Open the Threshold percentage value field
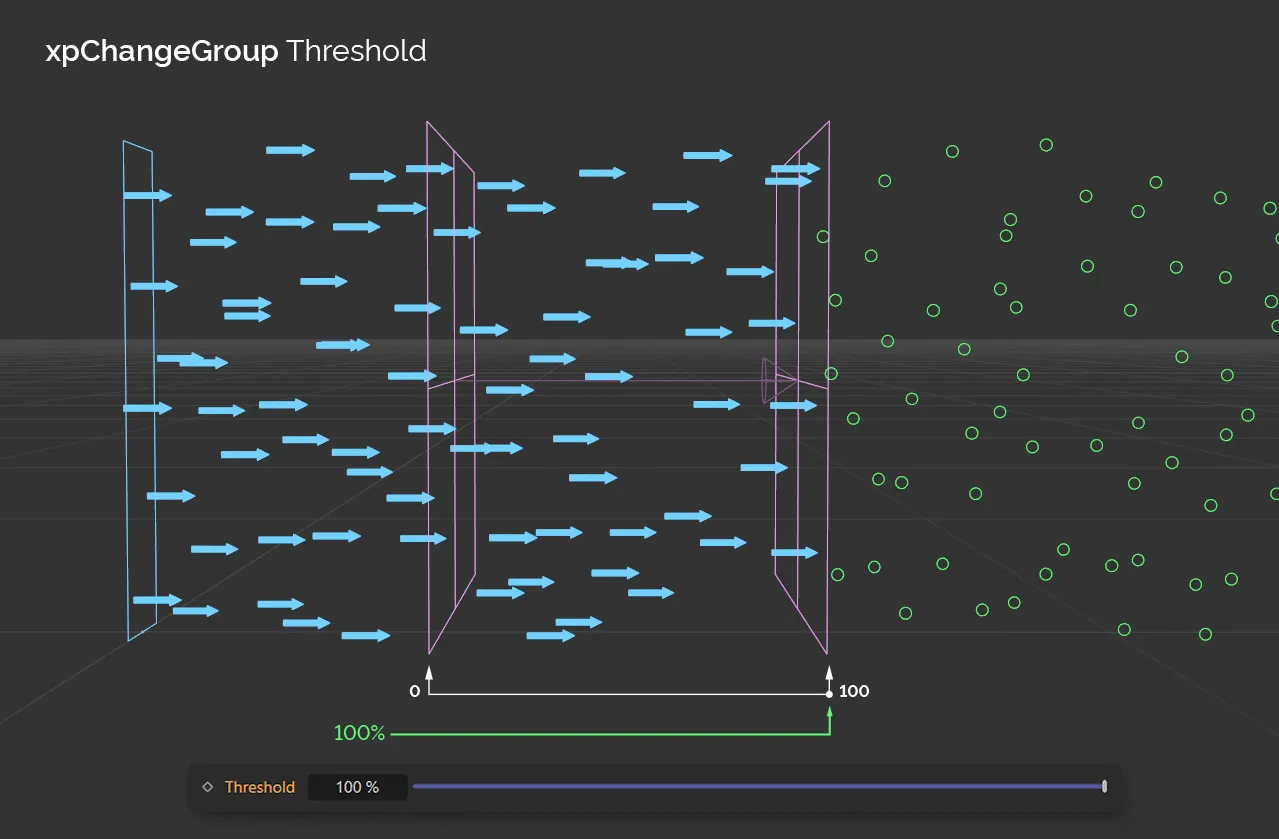The width and height of the screenshot is (1279, 839). (357, 787)
